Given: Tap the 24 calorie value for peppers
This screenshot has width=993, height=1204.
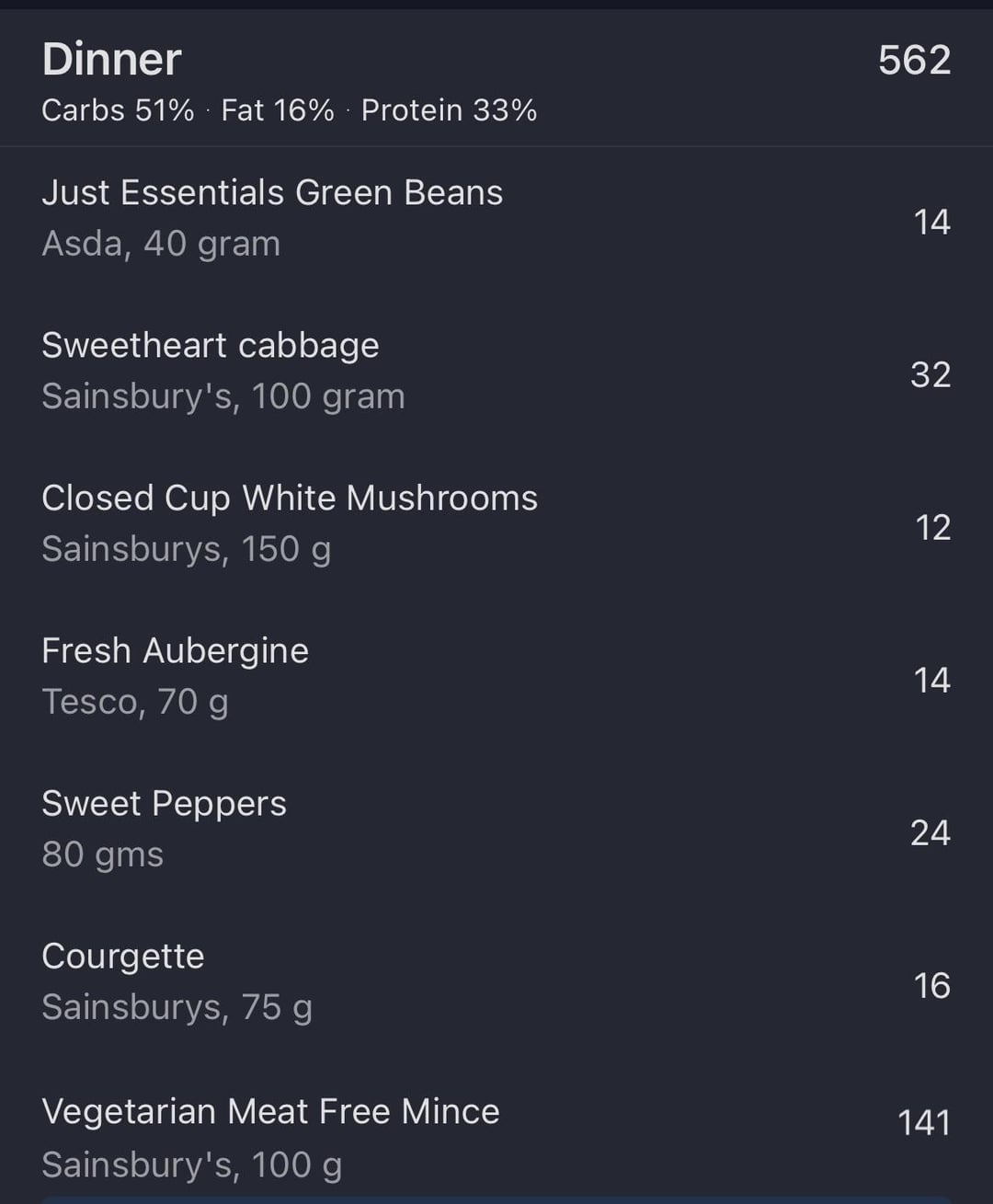Looking at the screenshot, I should tap(930, 833).
